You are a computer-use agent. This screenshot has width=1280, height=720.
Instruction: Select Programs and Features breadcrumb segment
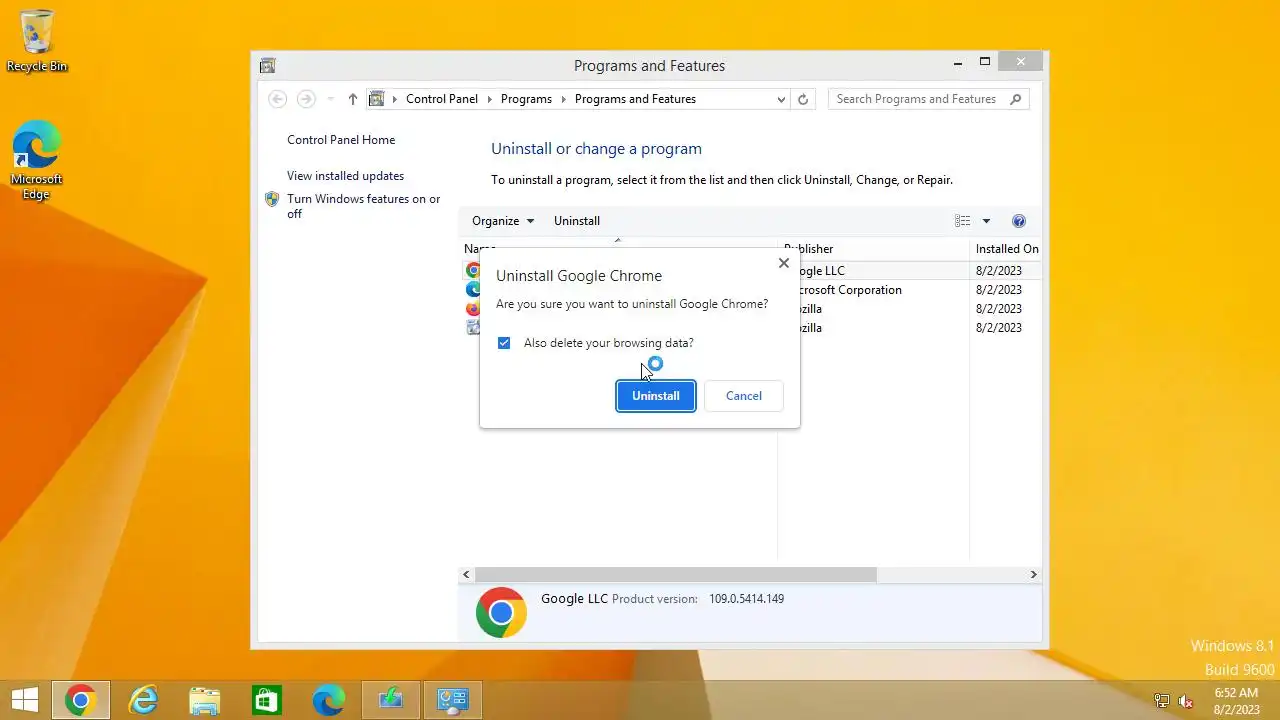click(x=635, y=99)
